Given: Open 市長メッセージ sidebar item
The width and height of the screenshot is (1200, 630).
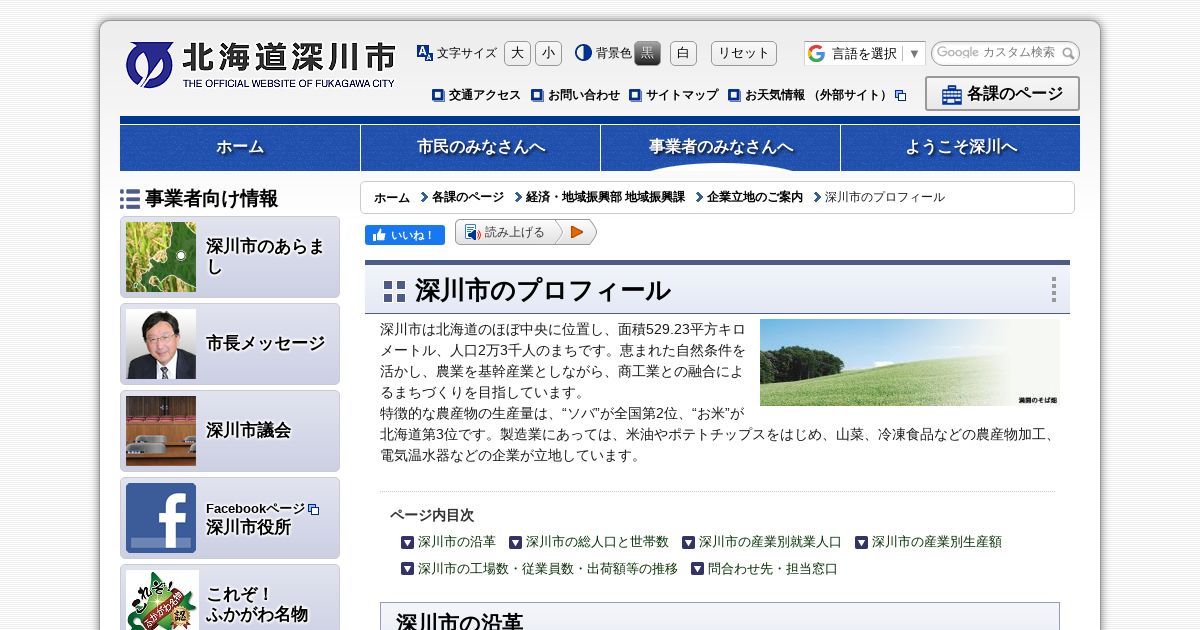Looking at the screenshot, I should 230,344.
